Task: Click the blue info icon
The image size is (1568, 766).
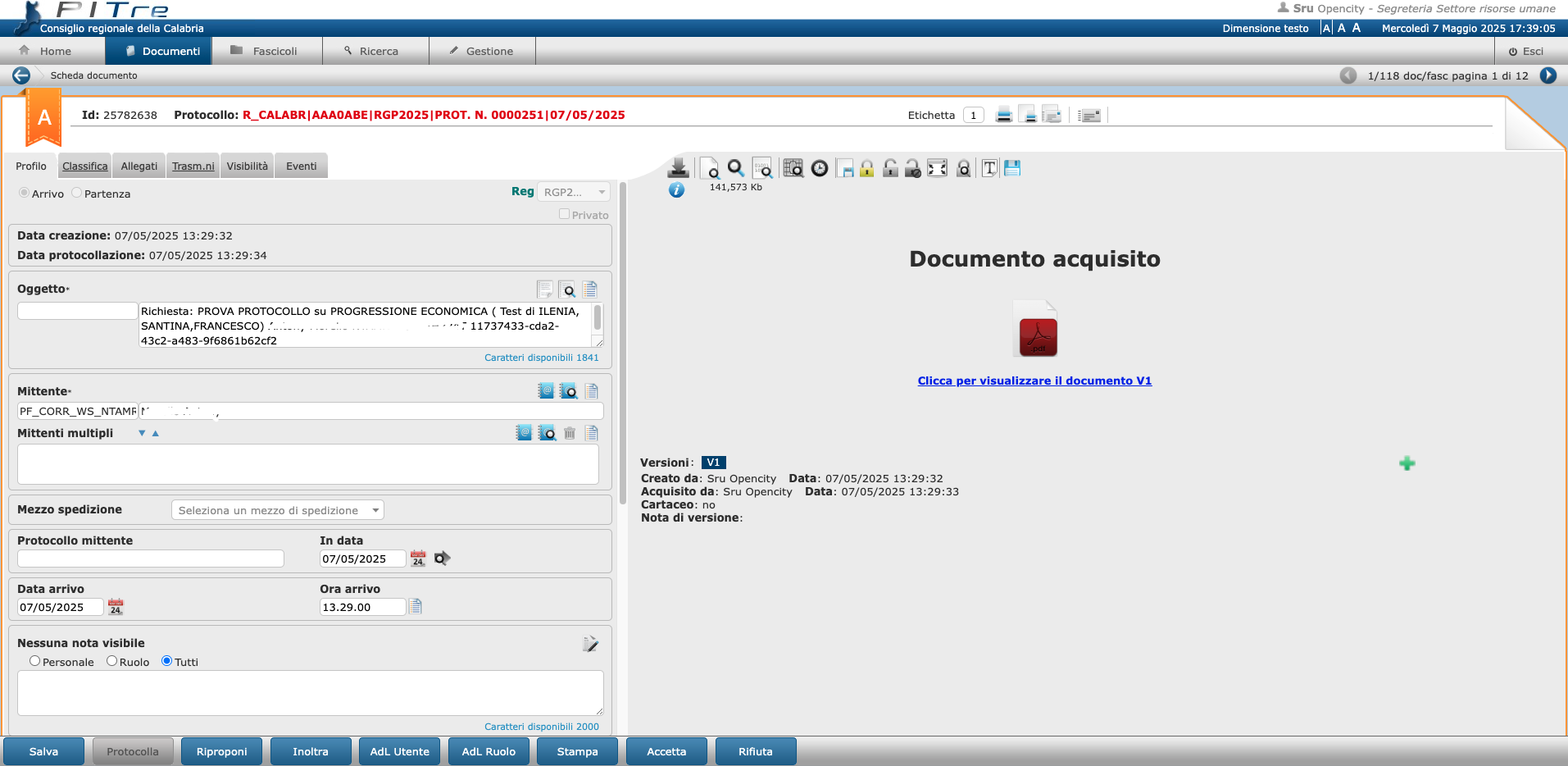Action: (x=676, y=189)
